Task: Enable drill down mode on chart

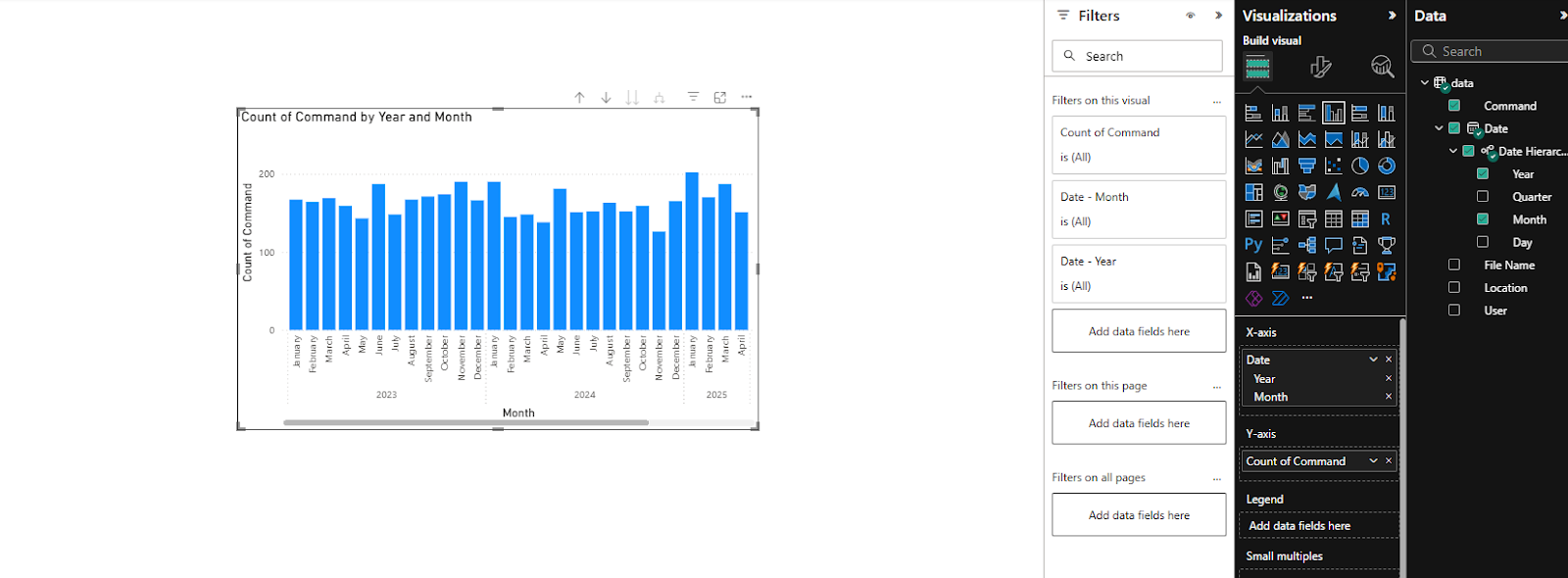Action: [606, 97]
